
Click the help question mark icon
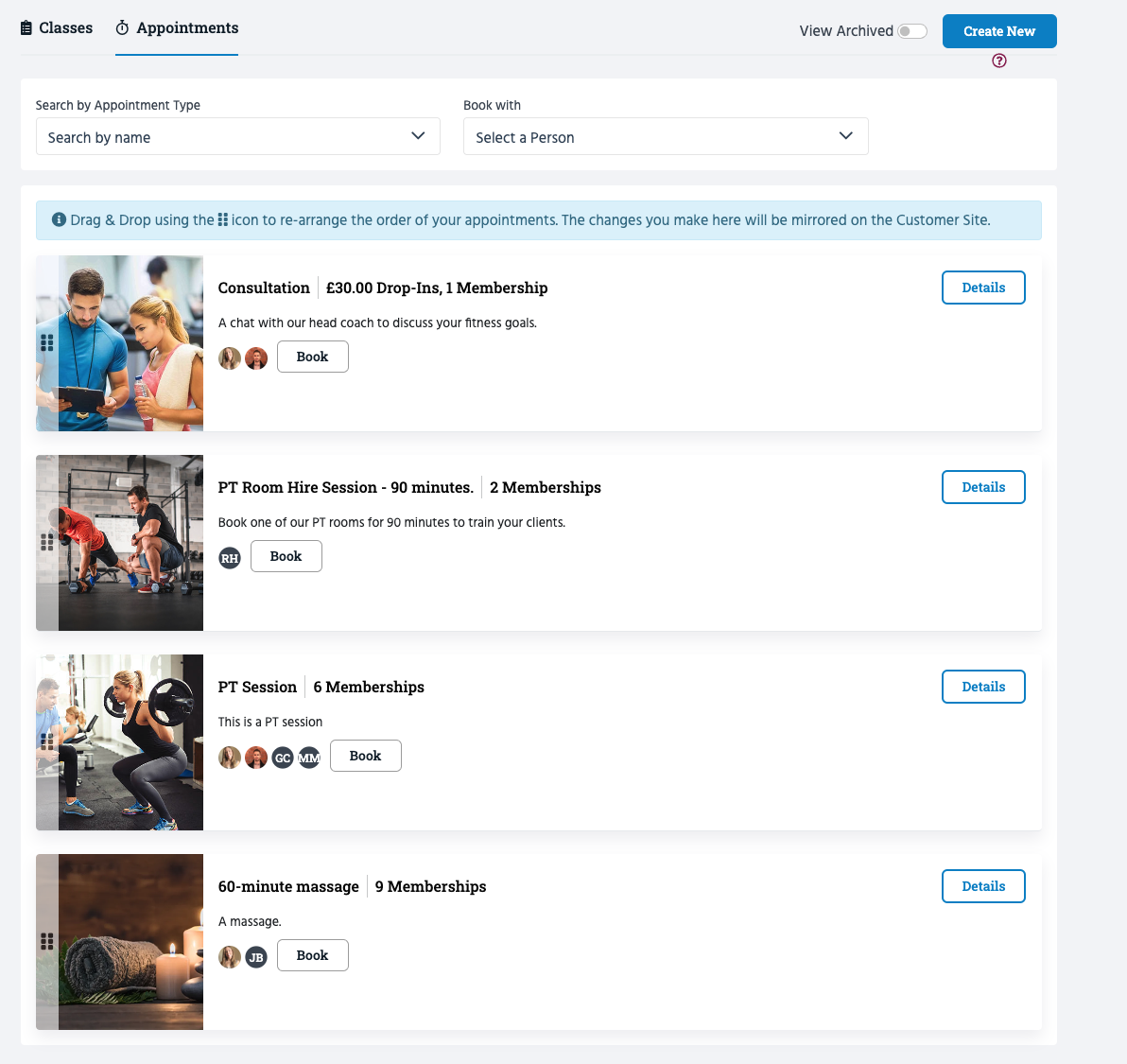(999, 61)
